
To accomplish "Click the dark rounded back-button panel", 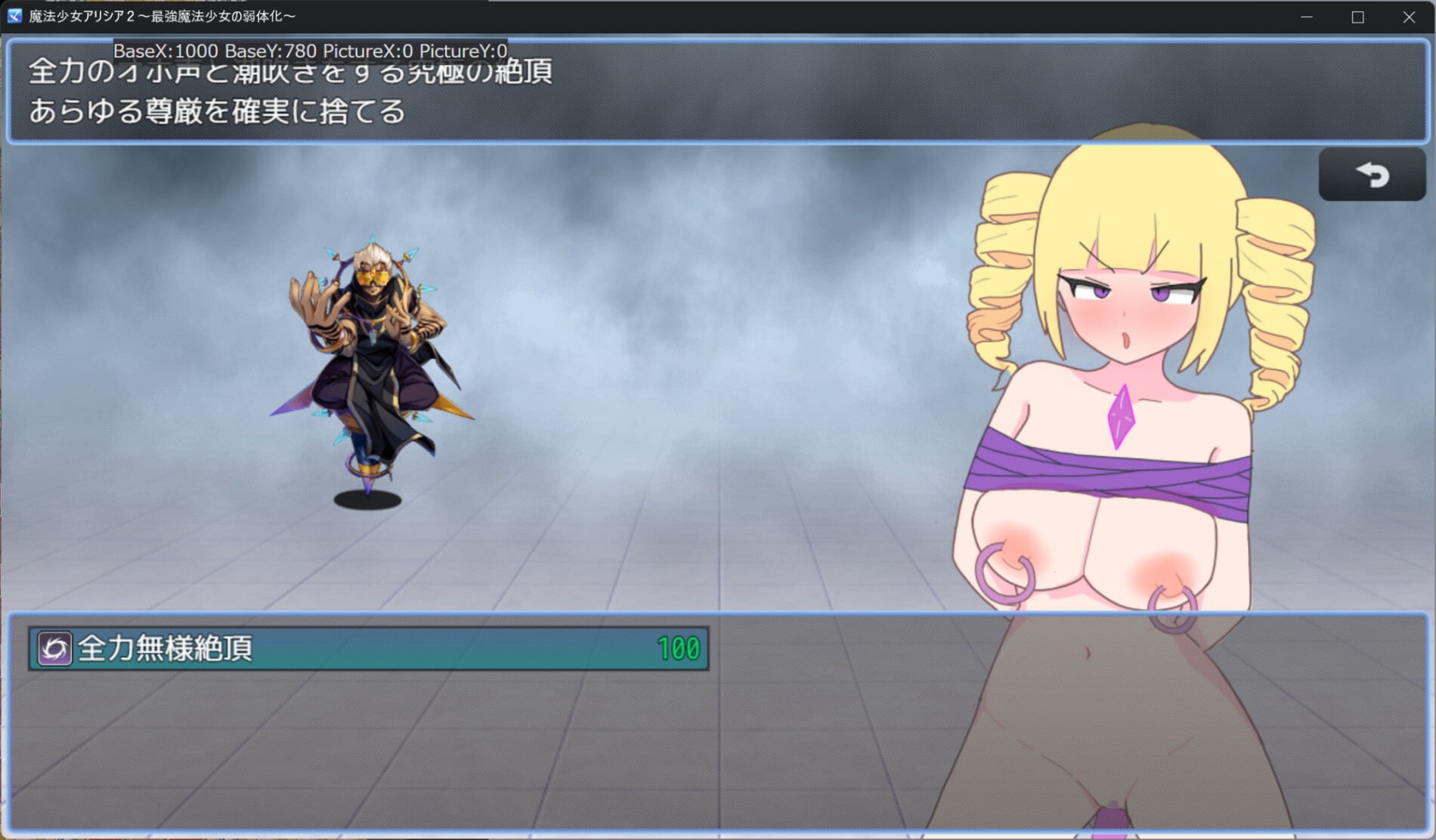I will 1373,175.
